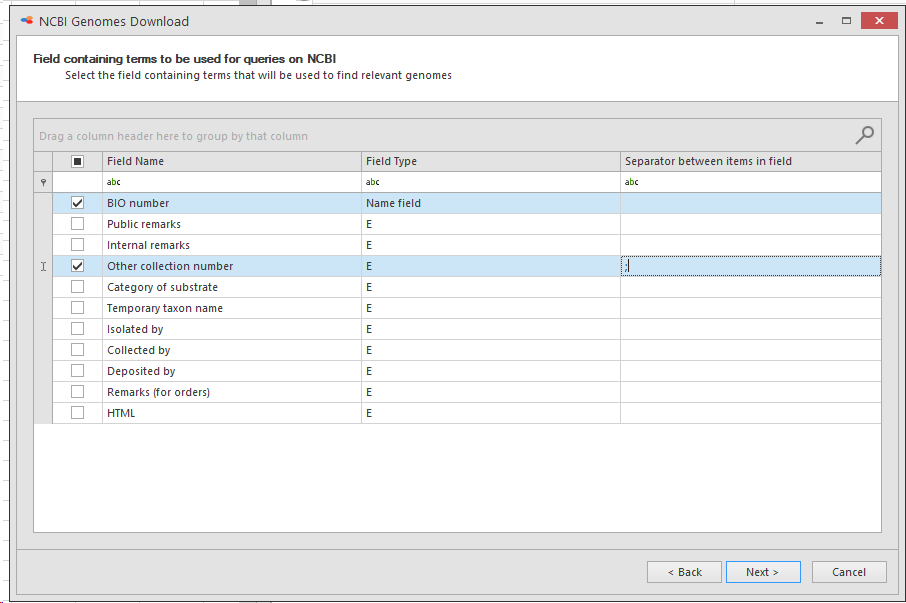Enable the Isolated by checkbox

[77, 329]
